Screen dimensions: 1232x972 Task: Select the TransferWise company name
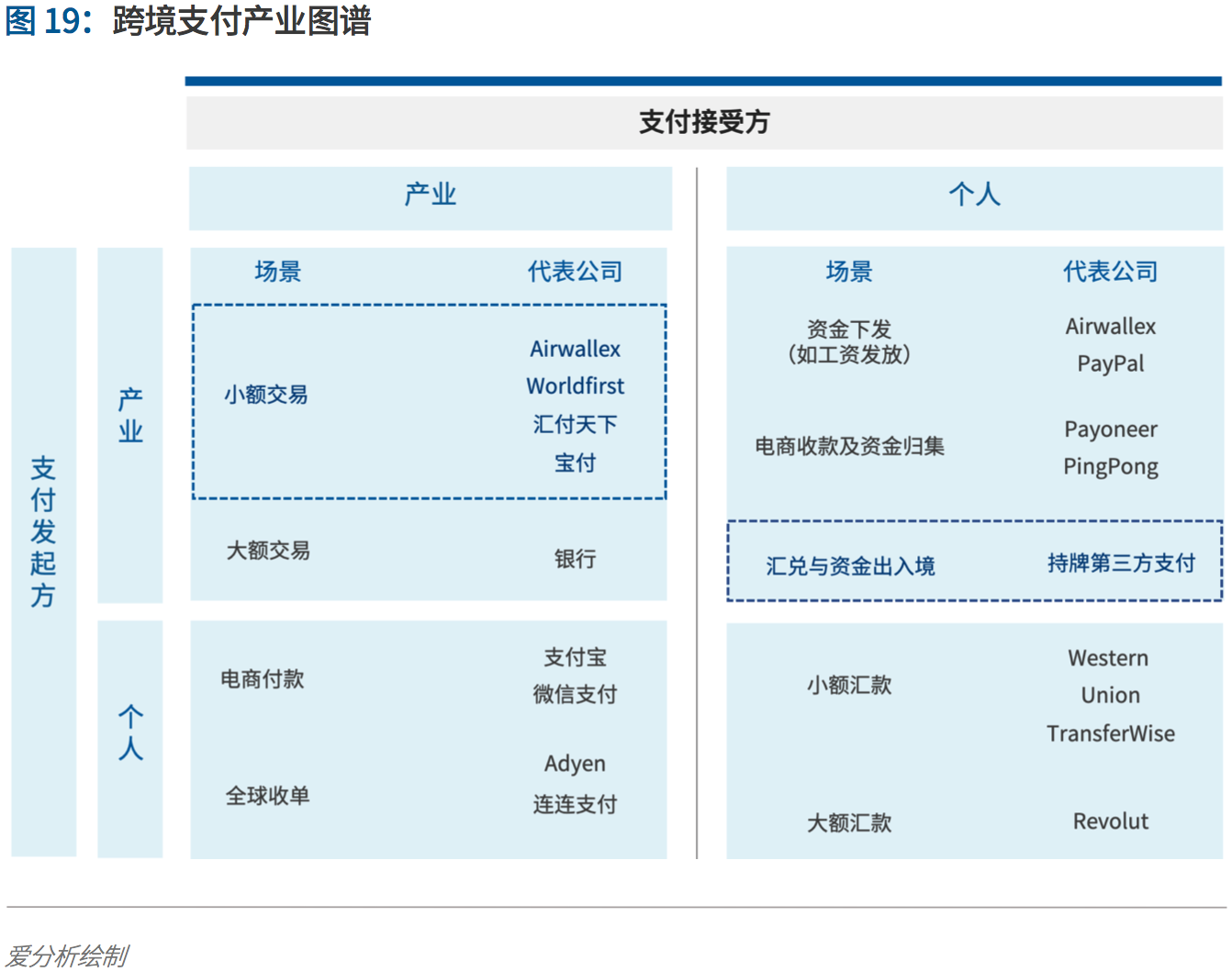1111,733
